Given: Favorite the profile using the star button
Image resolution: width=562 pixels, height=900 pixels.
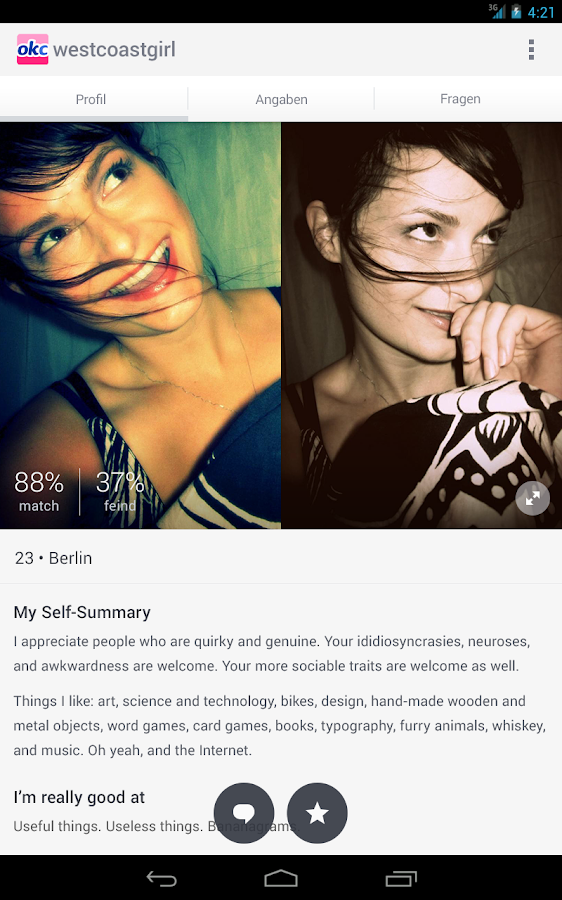Looking at the screenshot, I should click(317, 813).
